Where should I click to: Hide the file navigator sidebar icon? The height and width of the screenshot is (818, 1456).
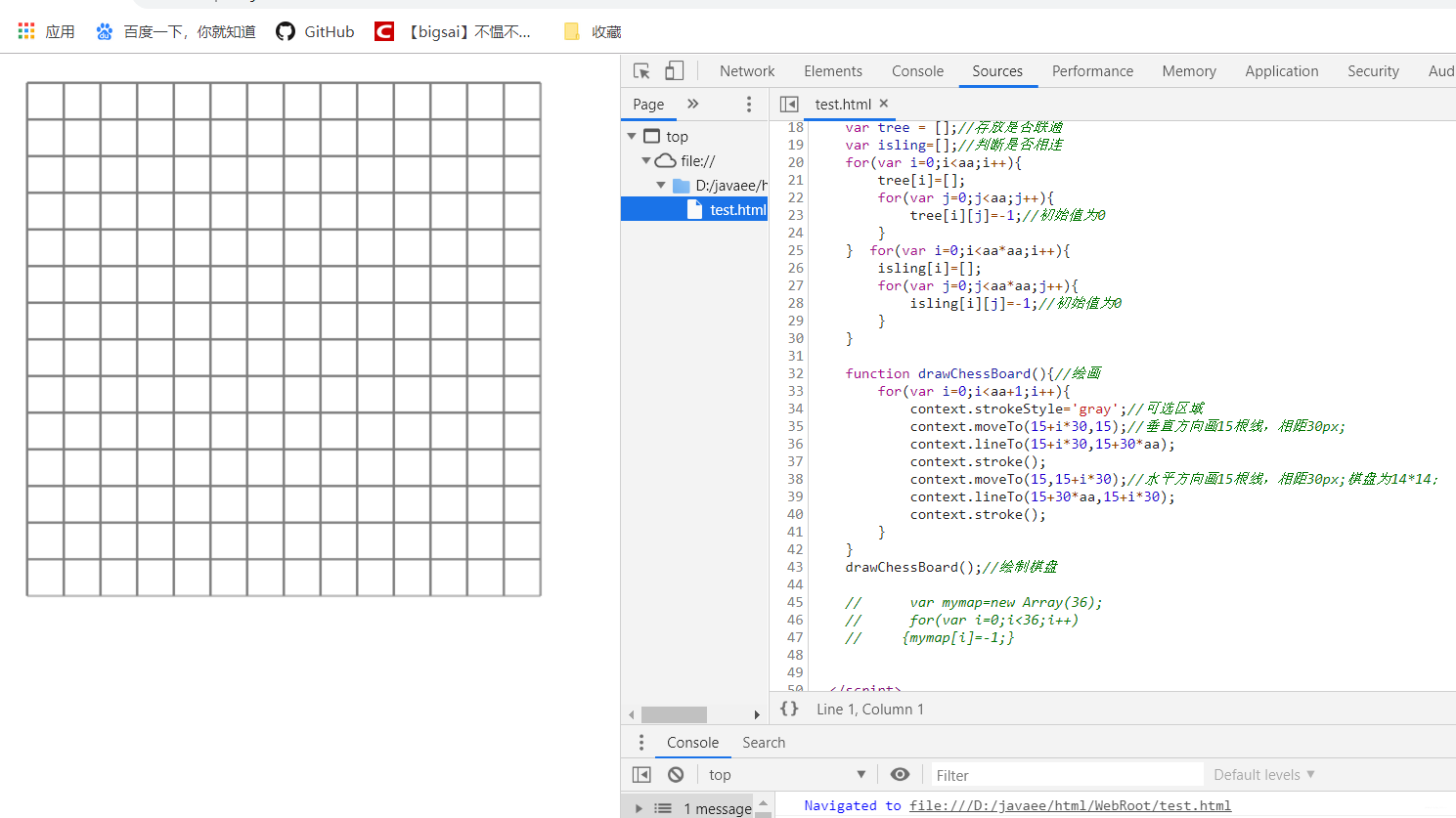[789, 105]
